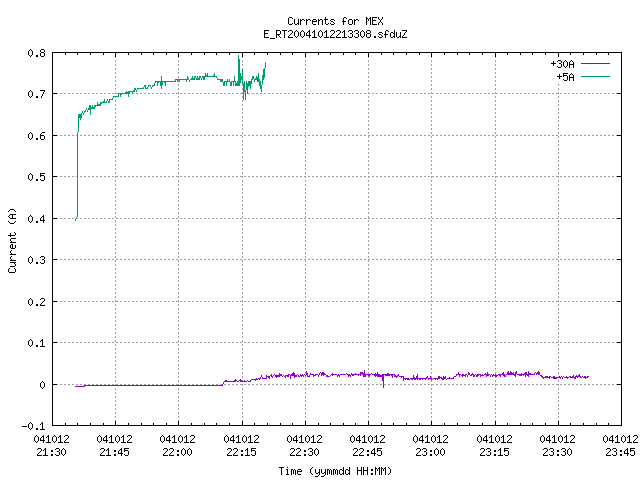Click the purple +30A downward dip near 22:48
This screenshot has width=640, height=480.
point(383,385)
